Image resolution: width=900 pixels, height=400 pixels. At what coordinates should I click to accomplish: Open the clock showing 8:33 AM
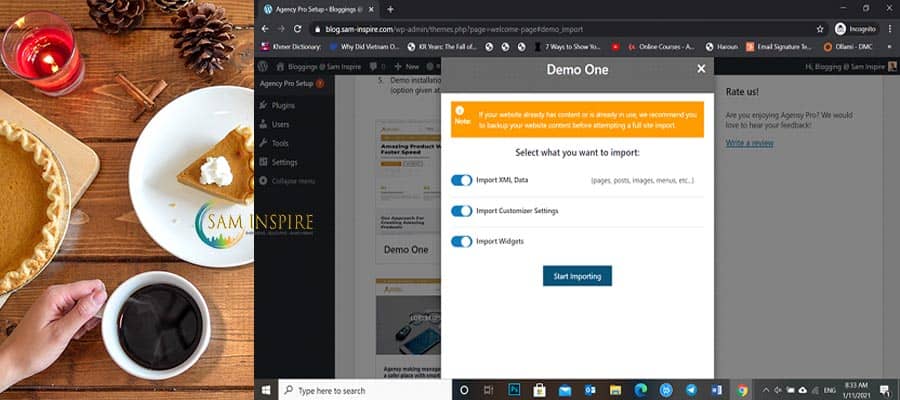click(856, 390)
